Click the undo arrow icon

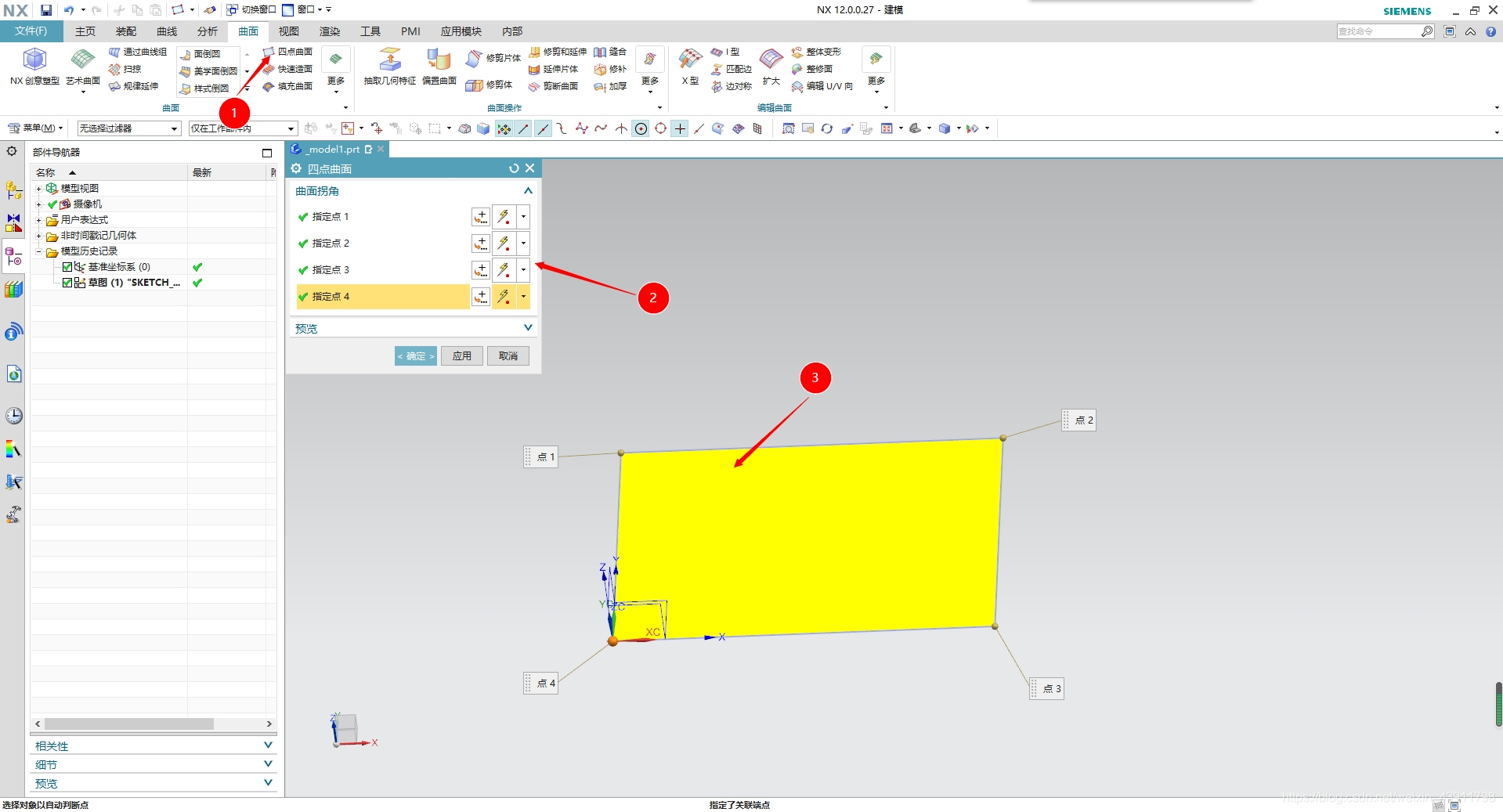[x=69, y=10]
